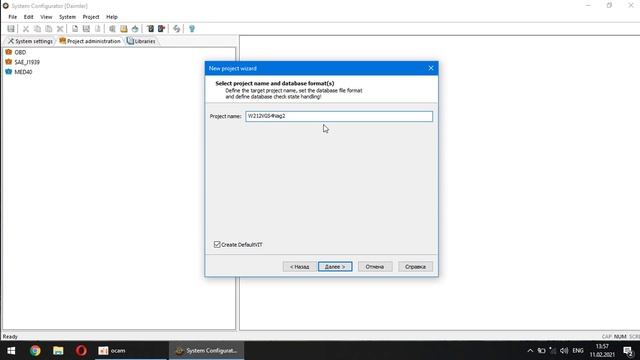Image resolution: width=640 pixels, height=360 pixels.
Task: Open File Explorer from taskbar
Action: pyautogui.click(x=58, y=351)
